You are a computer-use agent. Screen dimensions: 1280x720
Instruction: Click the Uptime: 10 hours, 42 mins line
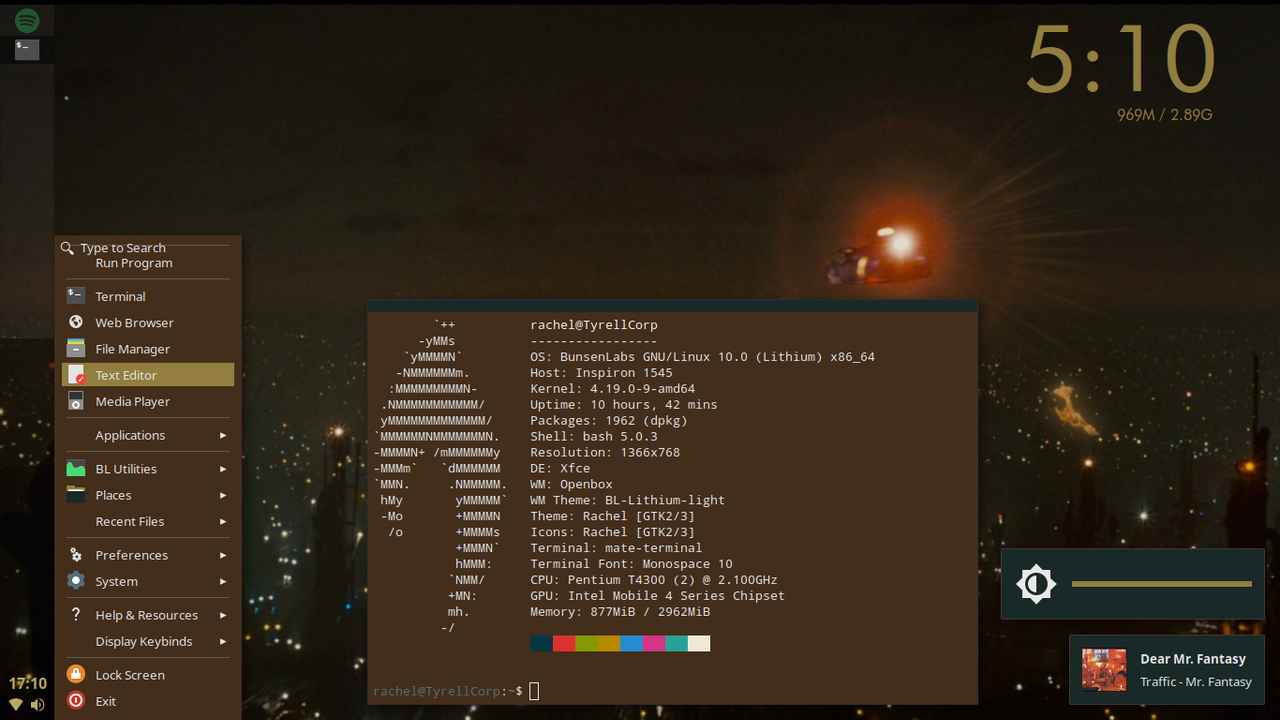624,405
